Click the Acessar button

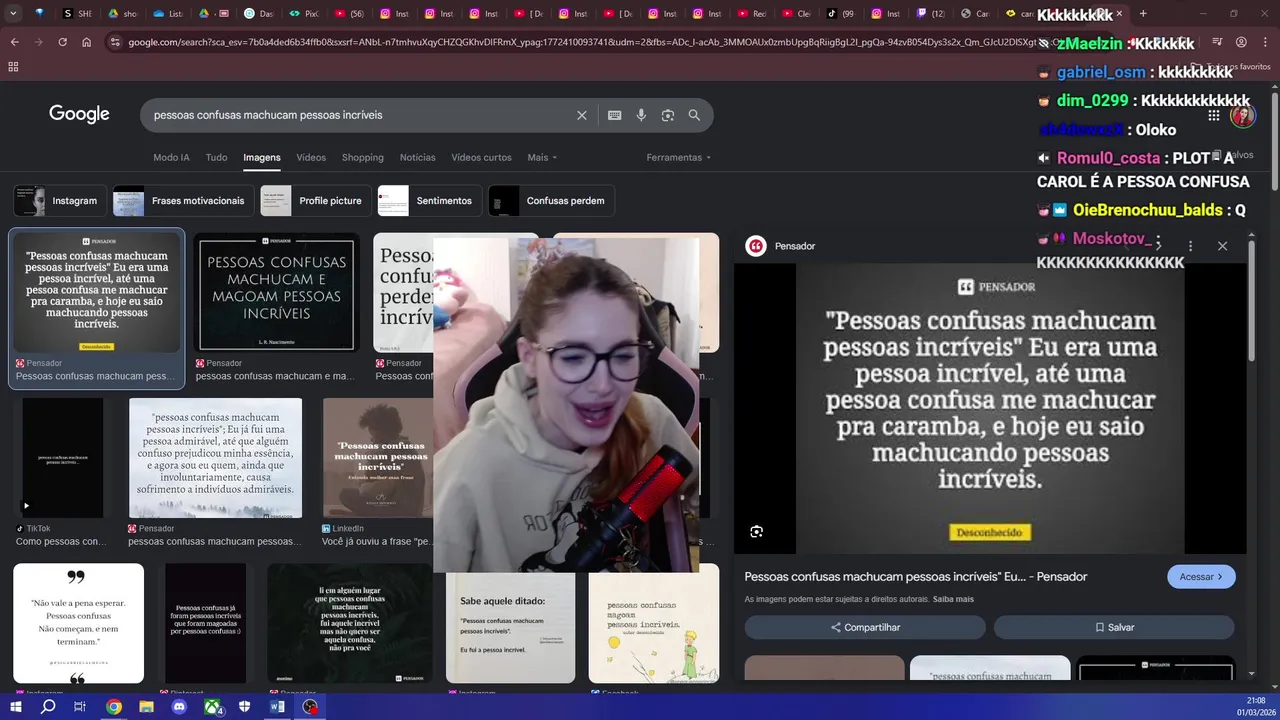1201,577
